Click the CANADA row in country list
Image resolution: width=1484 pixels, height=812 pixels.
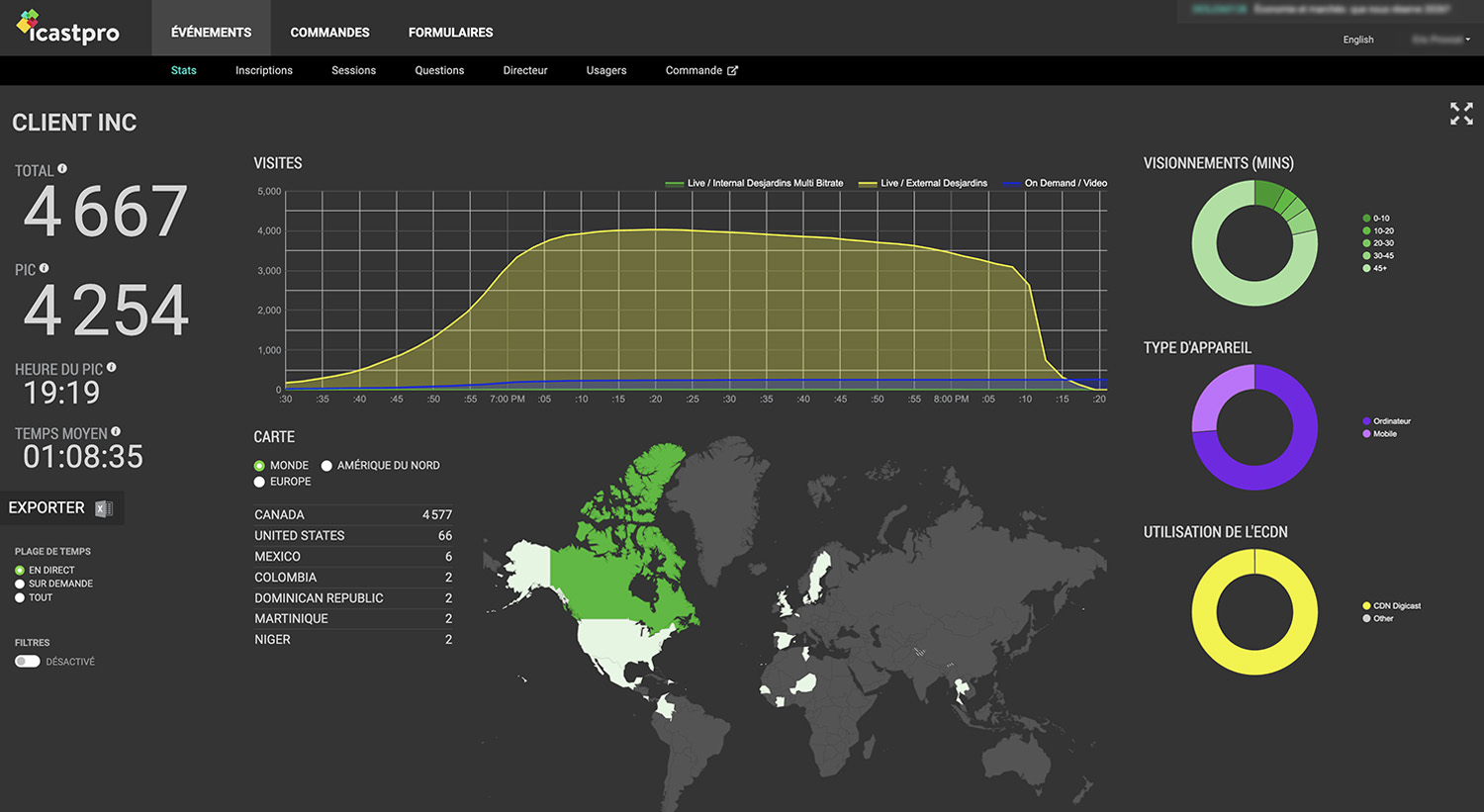point(353,514)
